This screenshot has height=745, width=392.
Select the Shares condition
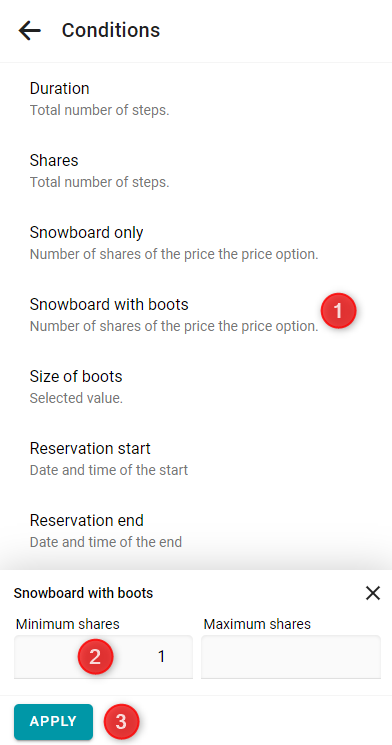click(196, 171)
